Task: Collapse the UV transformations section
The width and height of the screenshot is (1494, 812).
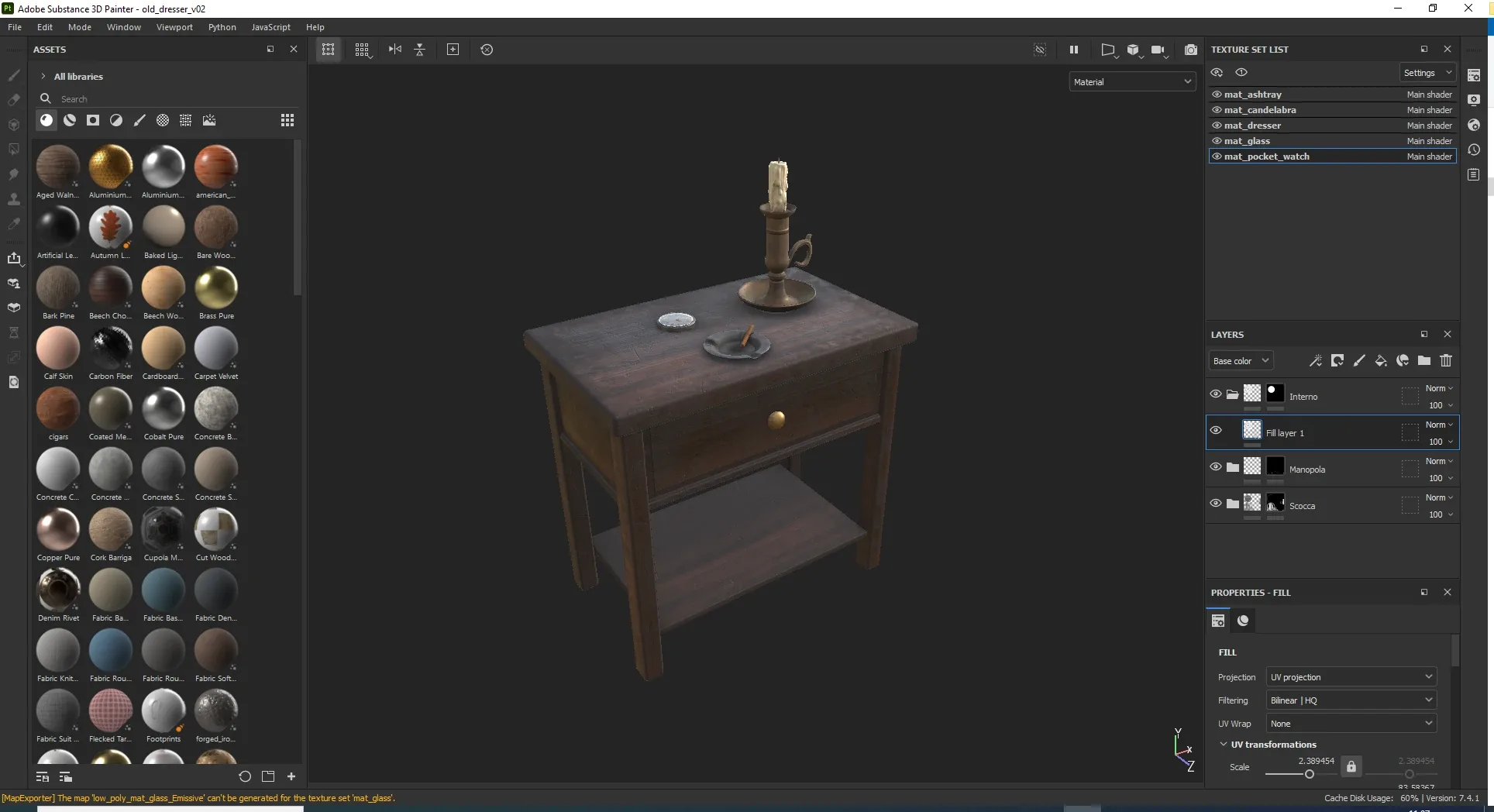Action: pyautogui.click(x=1224, y=745)
